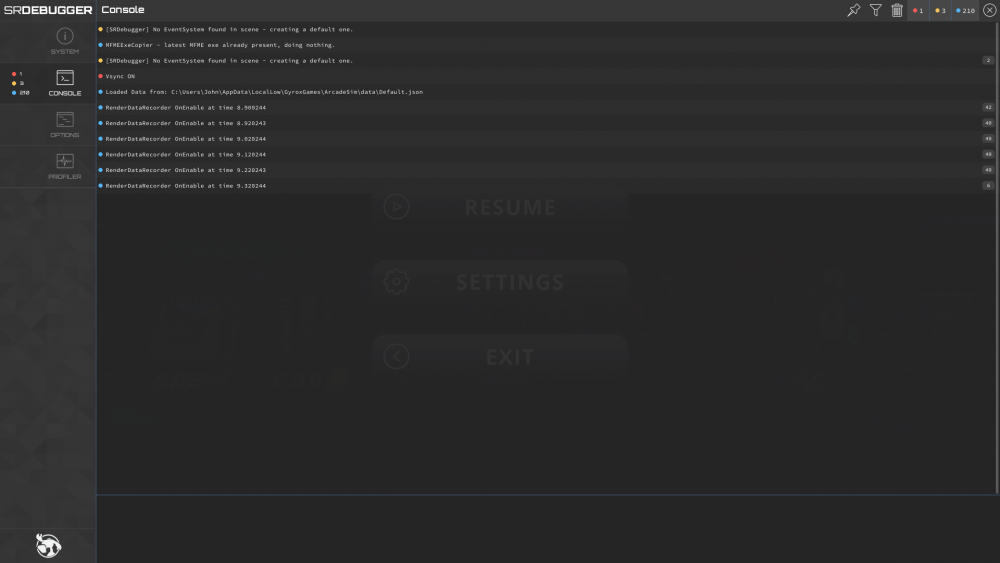Toggle warning messages filter showing 3
Image resolution: width=1000 pixels, height=563 pixels.
tap(940, 10)
